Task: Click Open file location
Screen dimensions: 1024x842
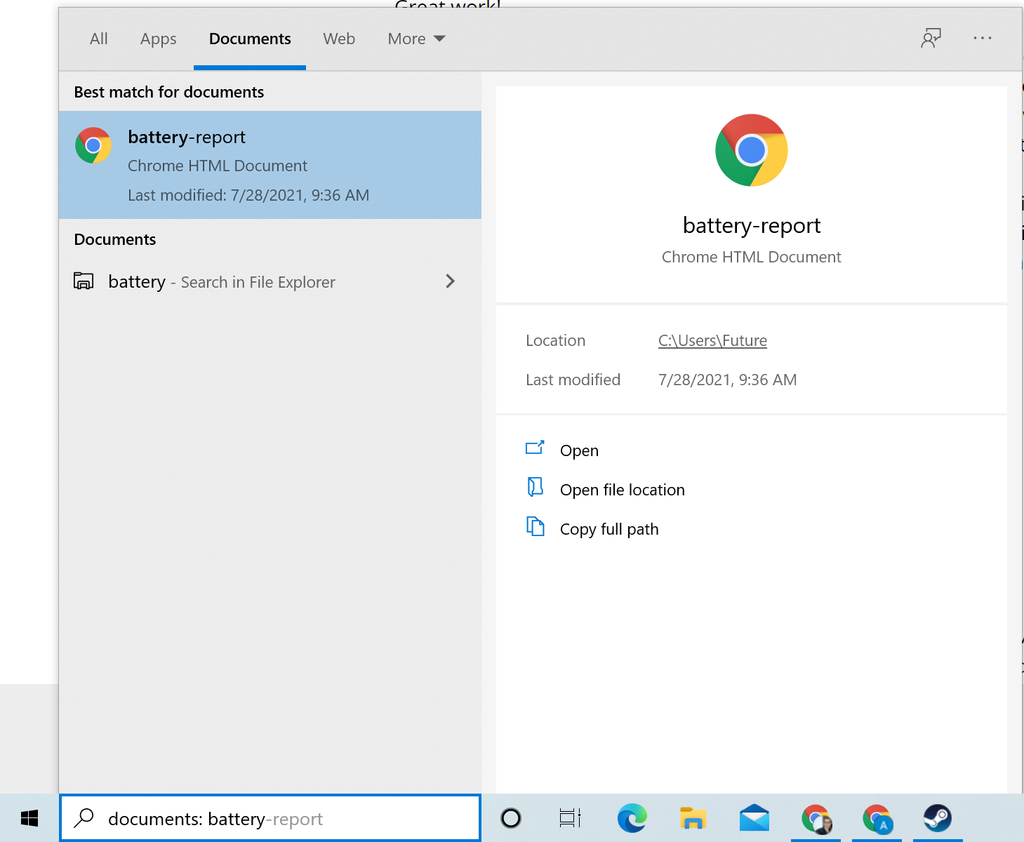Action: pyautogui.click(x=622, y=489)
